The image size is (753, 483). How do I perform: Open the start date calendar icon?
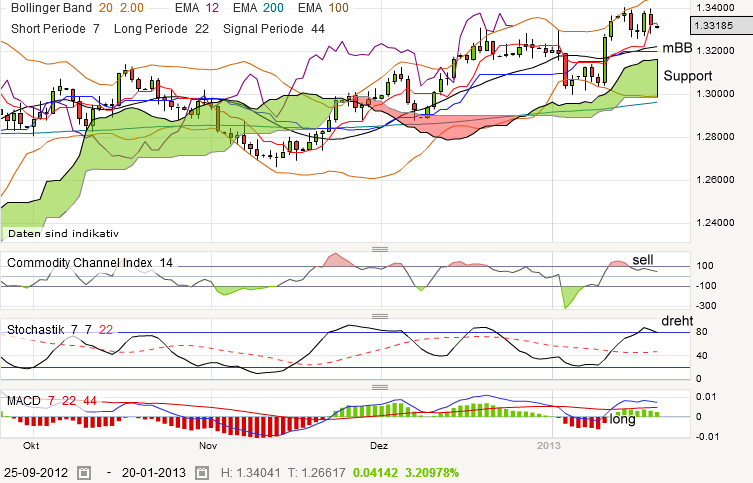(84, 473)
